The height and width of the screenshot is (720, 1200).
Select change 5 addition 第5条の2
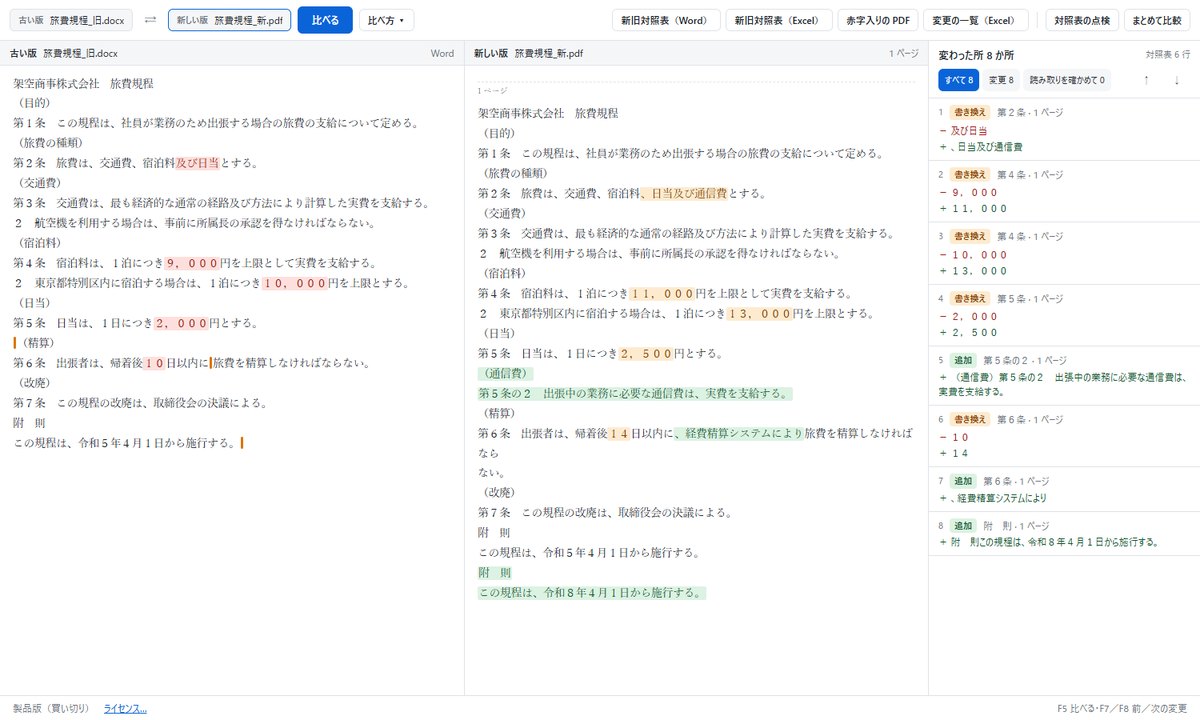pyautogui.click(x=1064, y=377)
